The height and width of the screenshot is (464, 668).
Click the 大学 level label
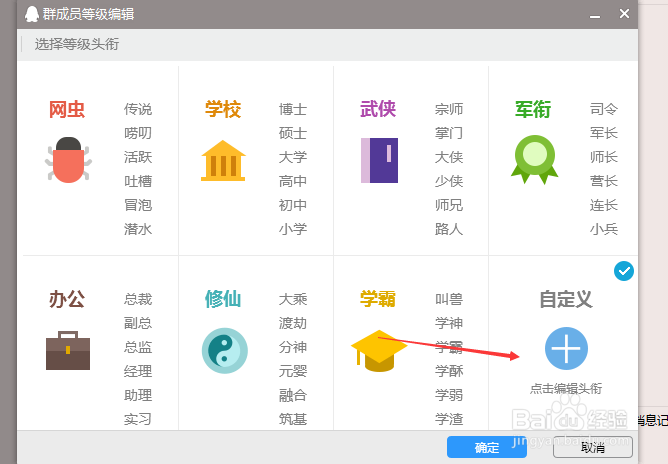(293, 157)
